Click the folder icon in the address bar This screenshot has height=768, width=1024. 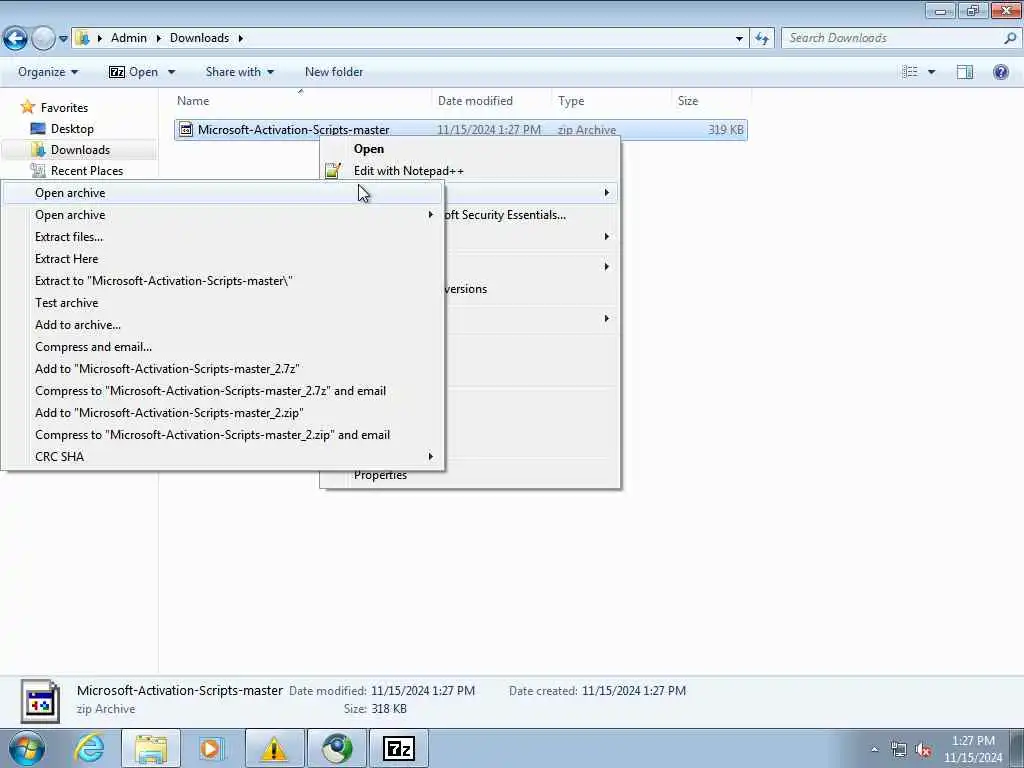(82, 38)
